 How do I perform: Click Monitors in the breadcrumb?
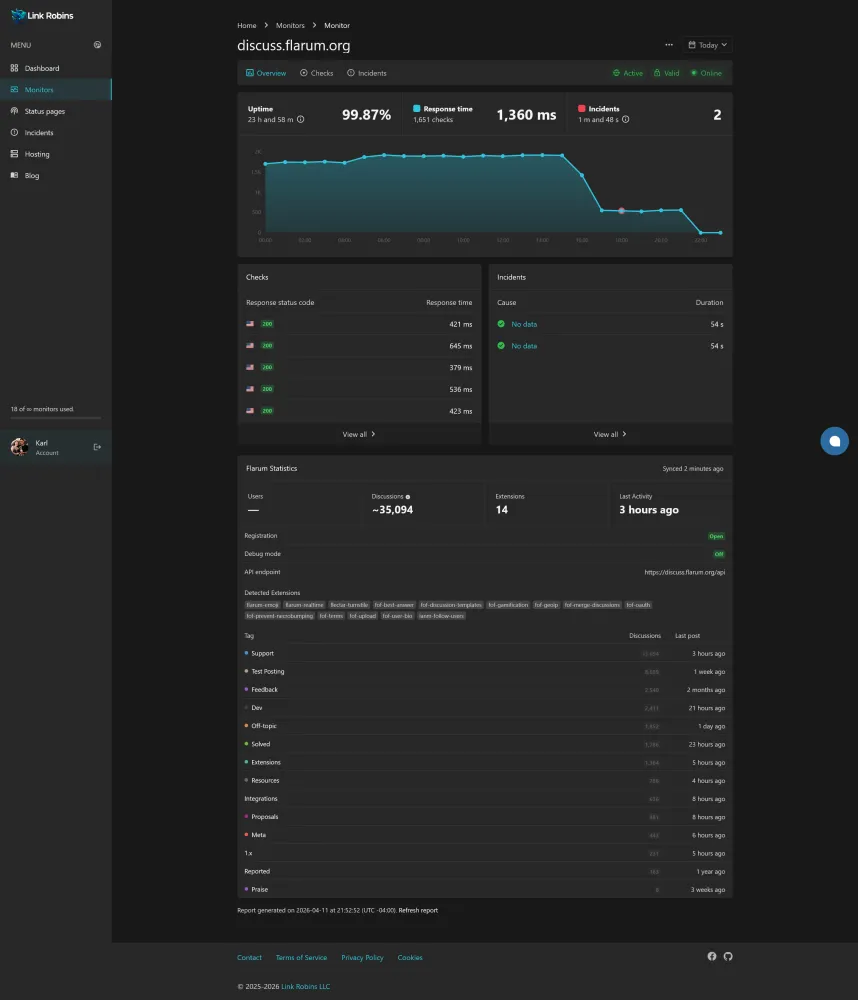tap(290, 26)
